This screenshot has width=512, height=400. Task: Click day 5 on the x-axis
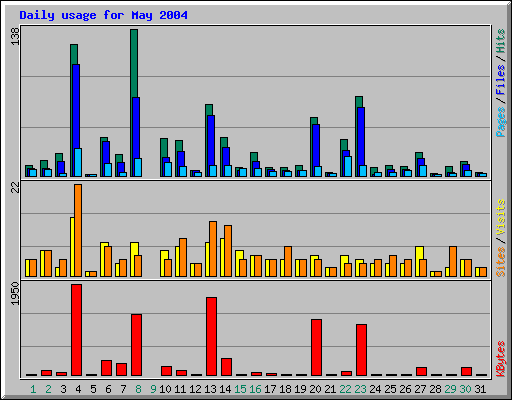(x=93, y=389)
